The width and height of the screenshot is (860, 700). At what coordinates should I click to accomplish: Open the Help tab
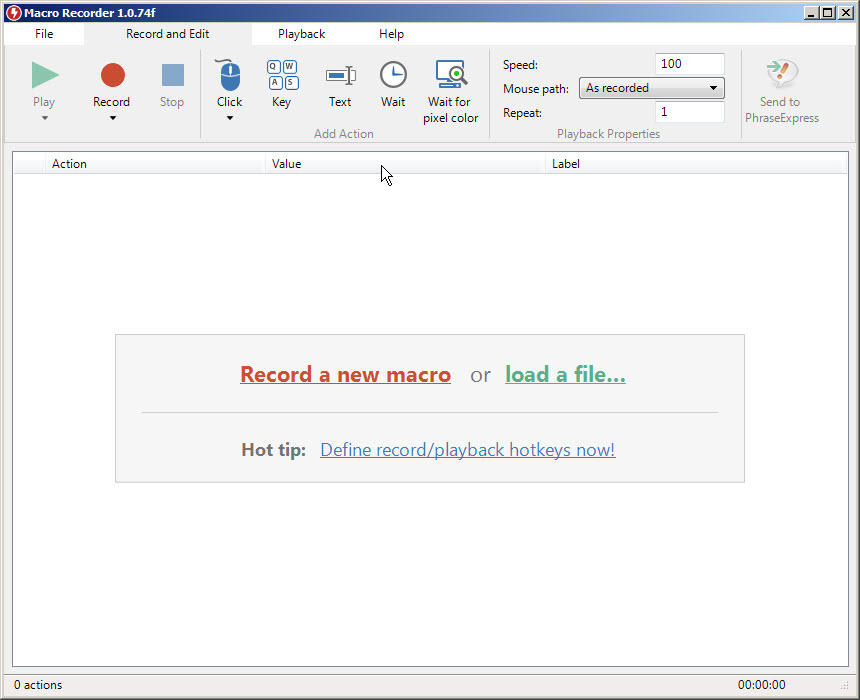391,33
